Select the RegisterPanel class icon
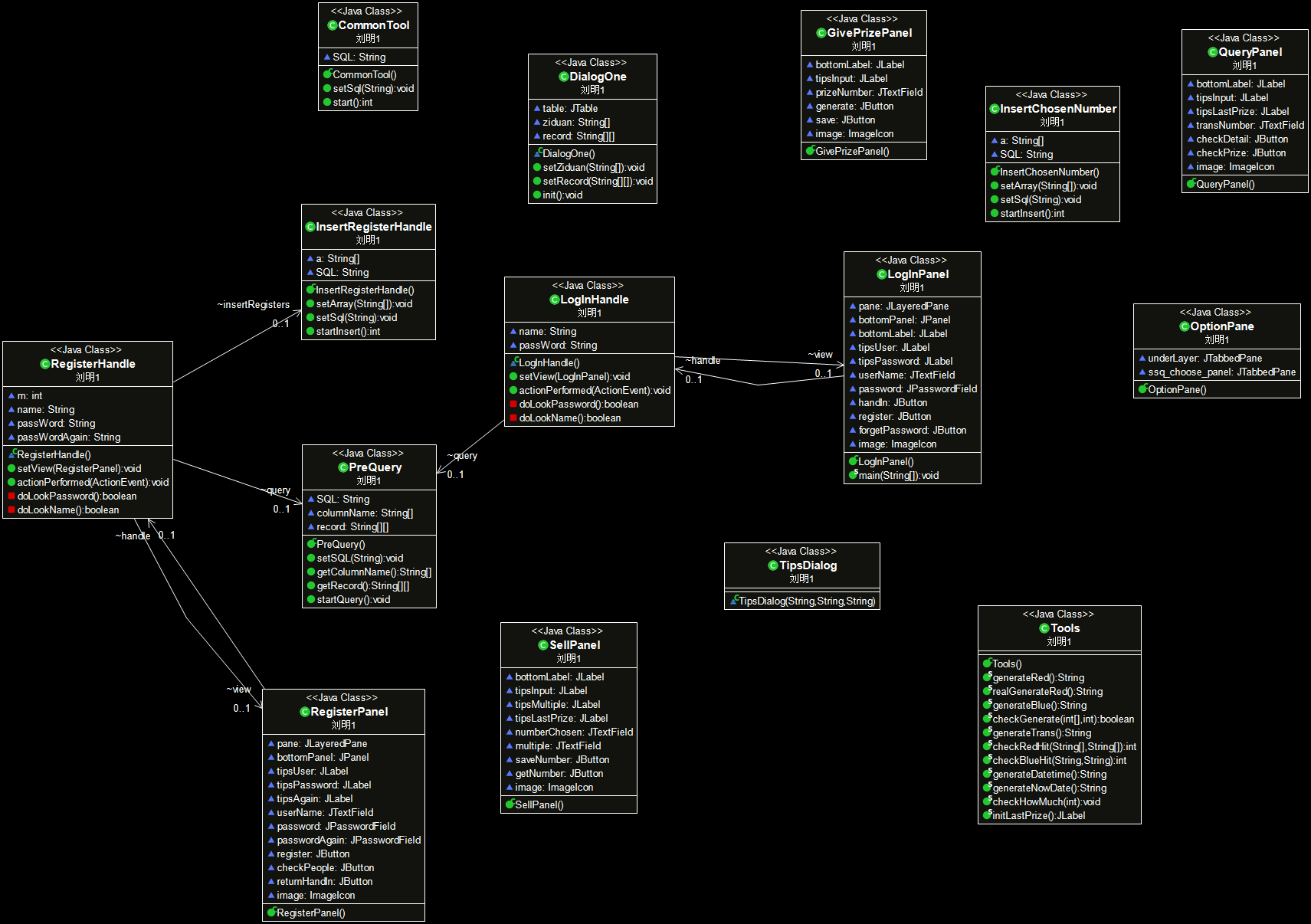This screenshot has width=1311, height=924. pos(305,712)
